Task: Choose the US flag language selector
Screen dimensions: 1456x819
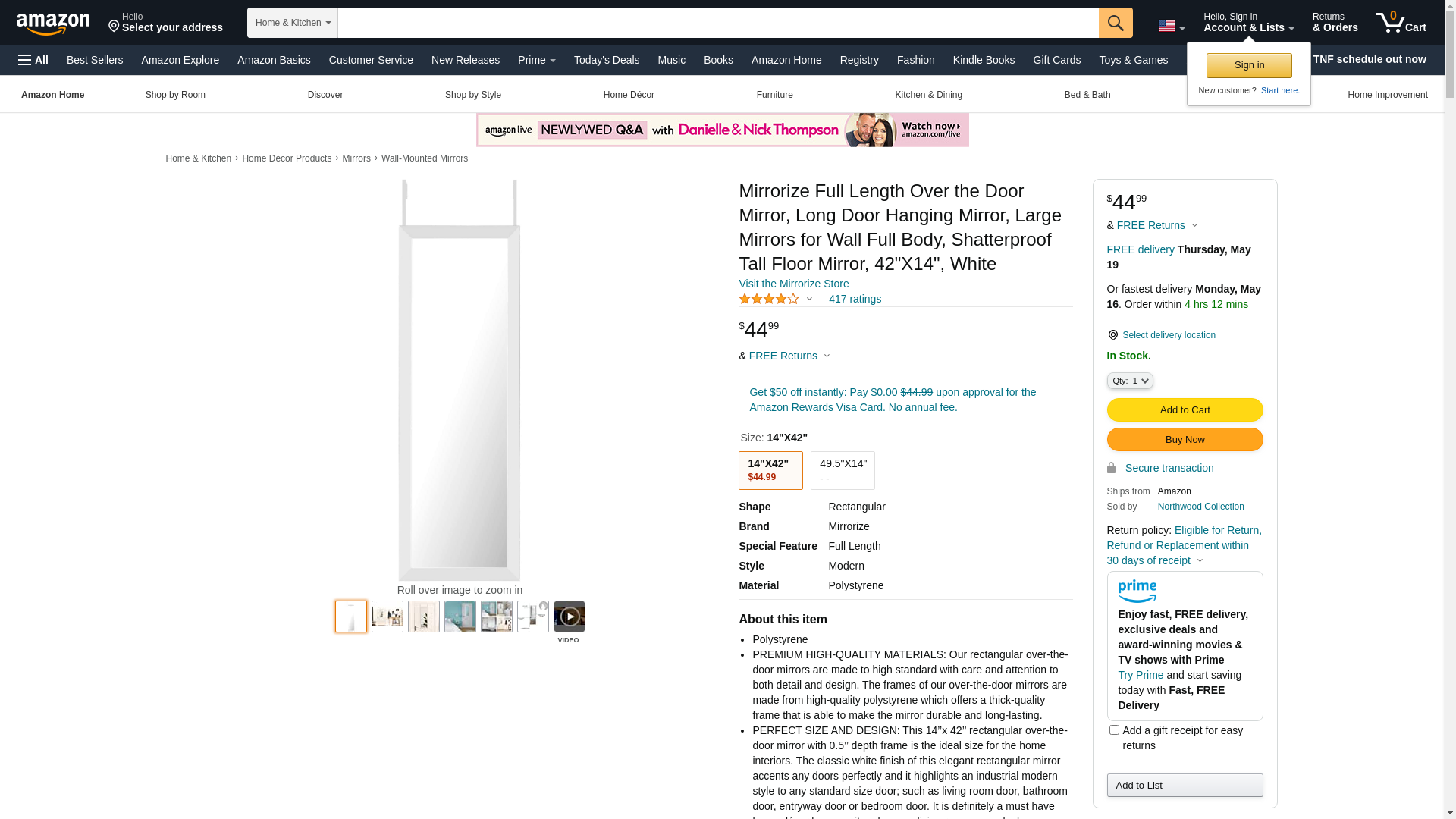Action: 1171,27
